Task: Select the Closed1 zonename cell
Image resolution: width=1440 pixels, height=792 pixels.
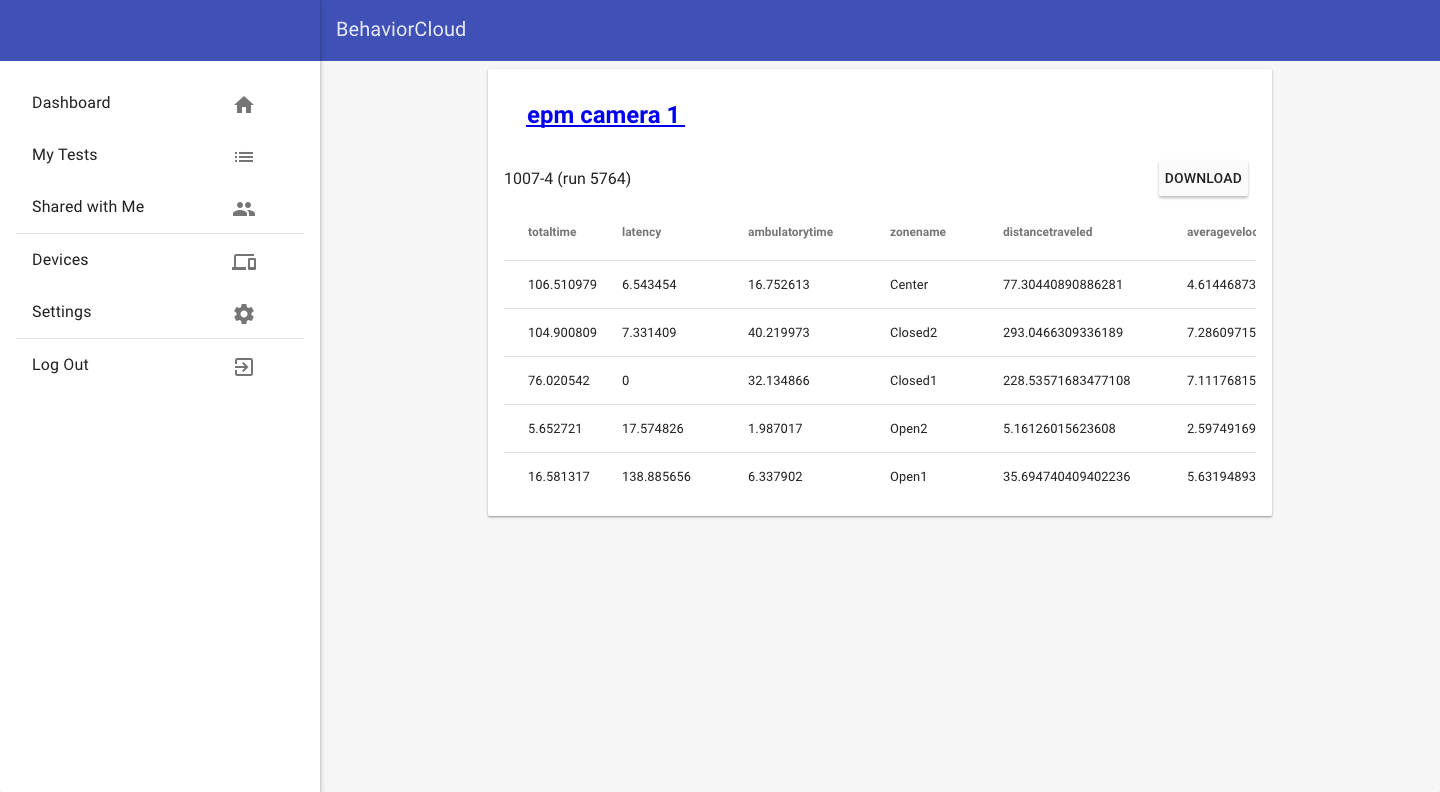Action: 913,381
